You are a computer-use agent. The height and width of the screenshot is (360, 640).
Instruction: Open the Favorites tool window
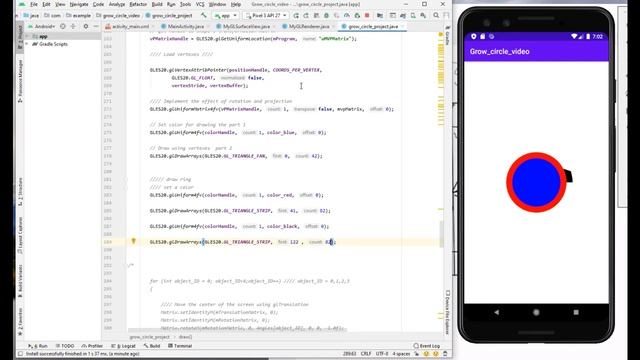(x=20, y=322)
